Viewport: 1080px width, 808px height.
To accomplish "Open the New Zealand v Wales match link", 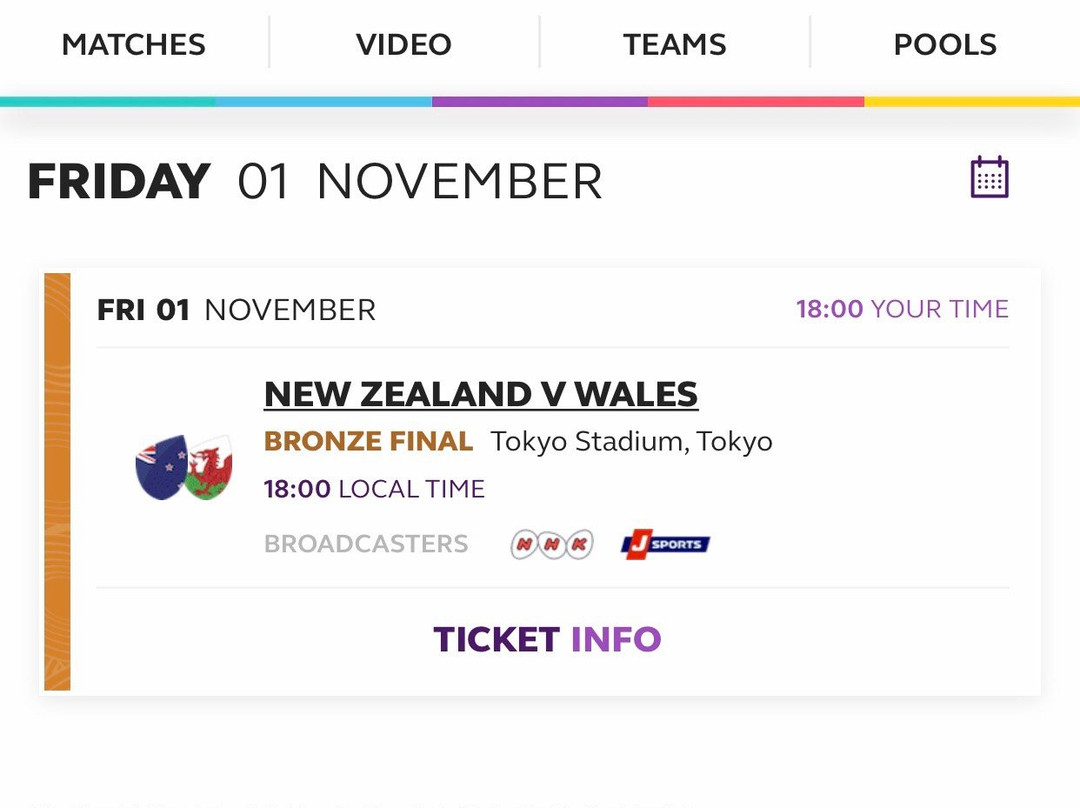I will (x=481, y=395).
